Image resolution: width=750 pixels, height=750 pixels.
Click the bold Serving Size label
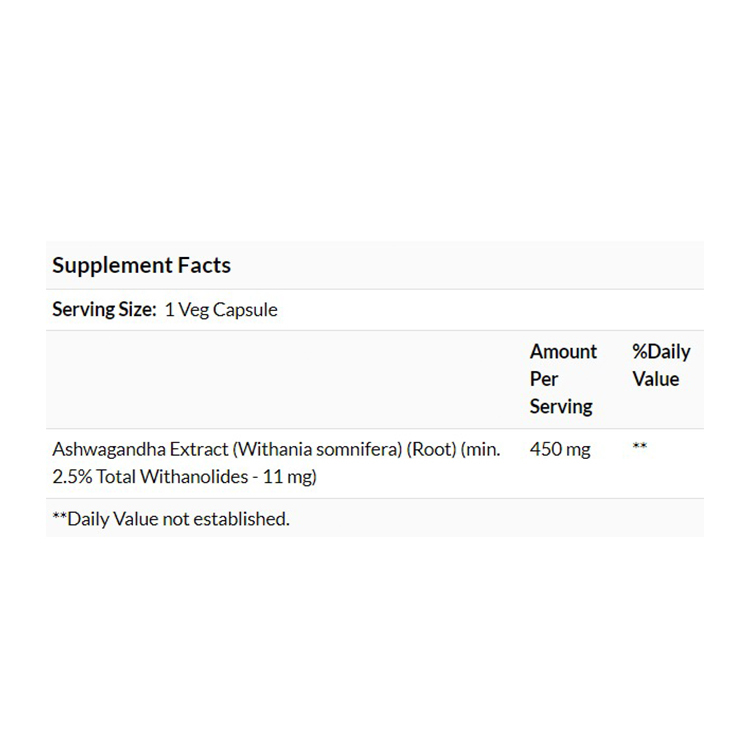(x=104, y=310)
